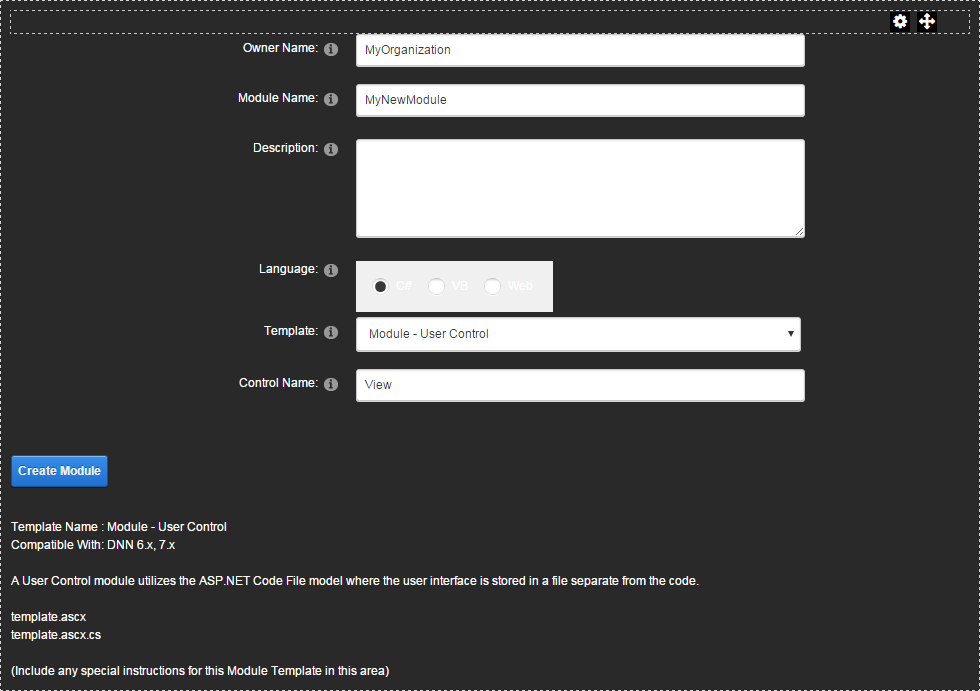Image resolution: width=980 pixels, height=691 pixels.
Task: Click the info icon beside Module Name
Action: point(331,100)
